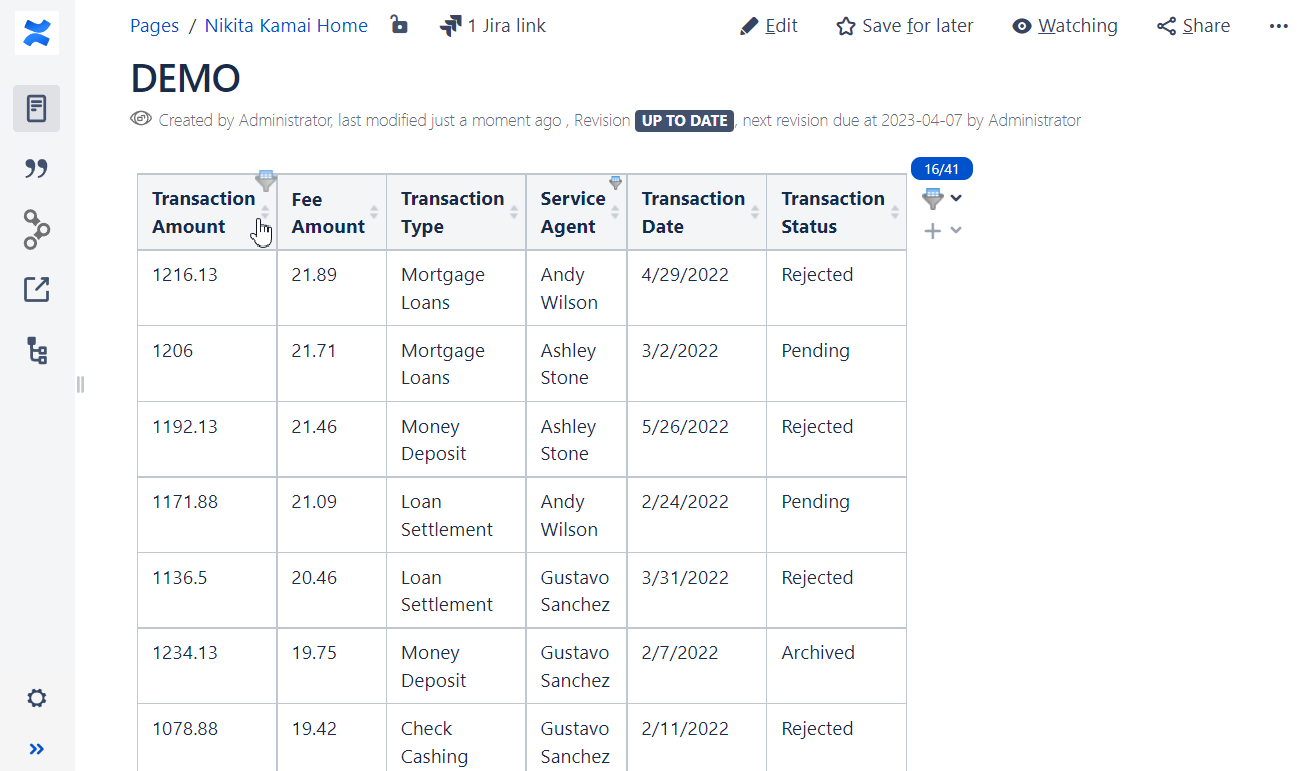
Task: Expand the collapsed sidebar with double chevron
Action: tap(37, 749)
